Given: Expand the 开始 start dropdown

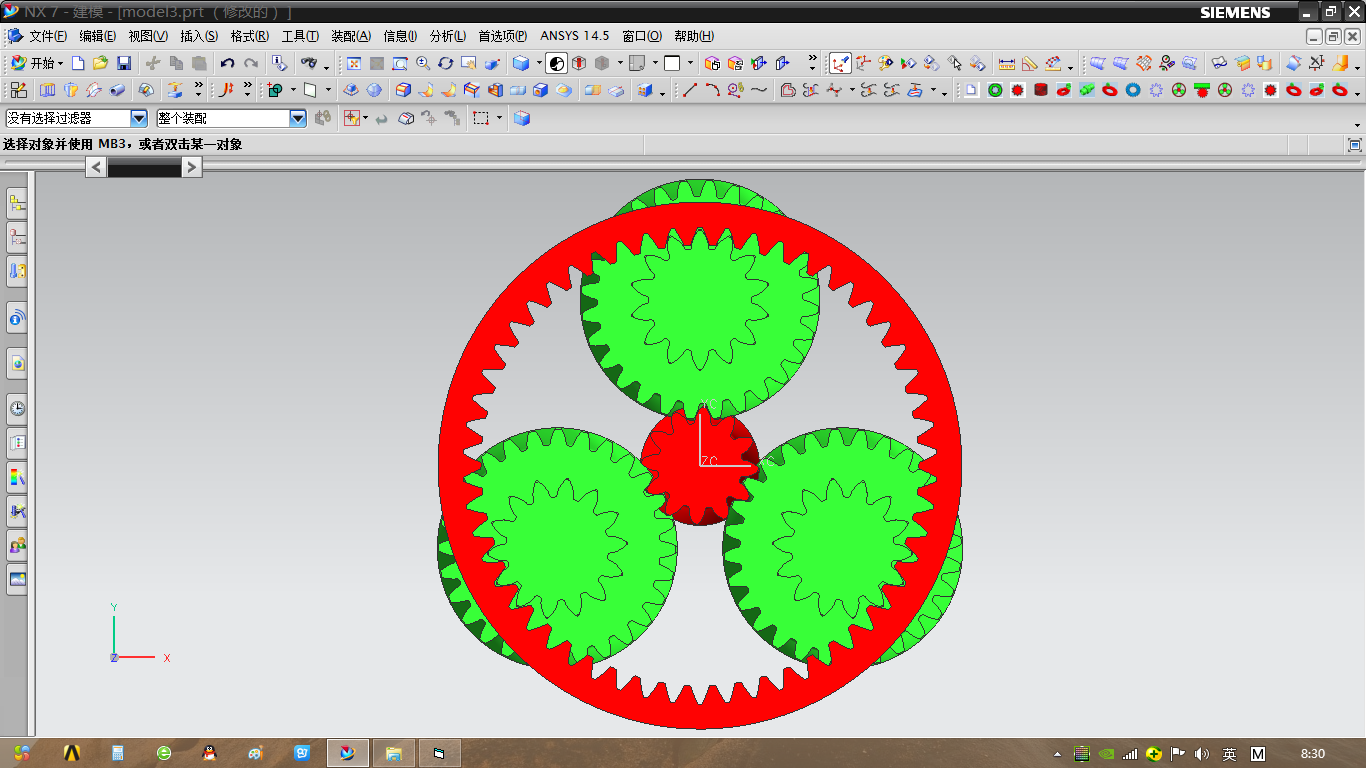Looking at the screenshot, I should (x=60, y=63).
